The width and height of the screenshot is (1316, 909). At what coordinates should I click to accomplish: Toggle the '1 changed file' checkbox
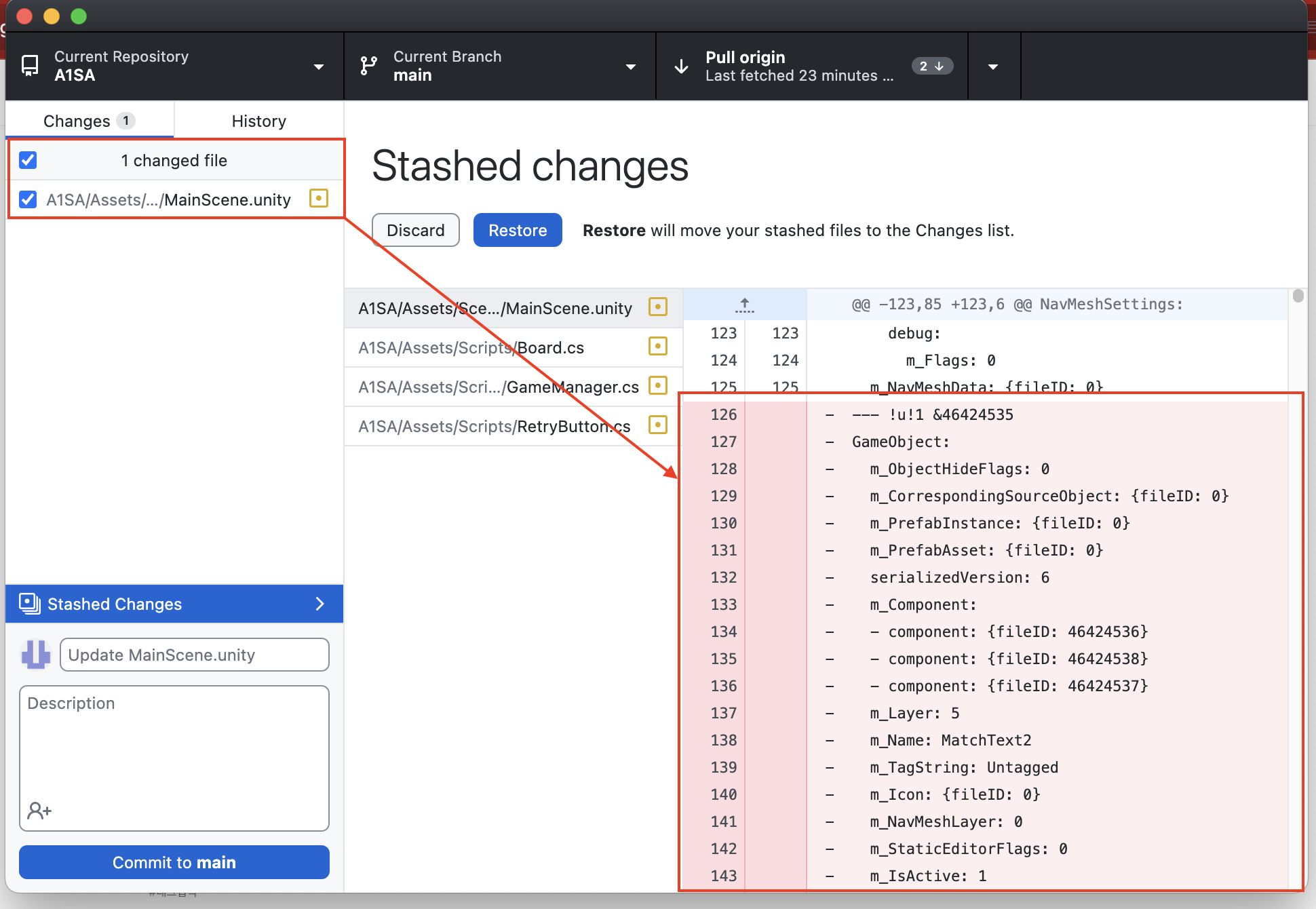tap(28, 160)
